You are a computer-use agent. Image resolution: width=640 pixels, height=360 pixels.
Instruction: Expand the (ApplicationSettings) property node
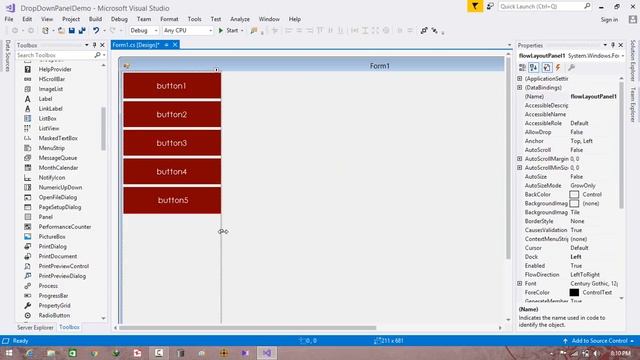click(x=520, y=78)
